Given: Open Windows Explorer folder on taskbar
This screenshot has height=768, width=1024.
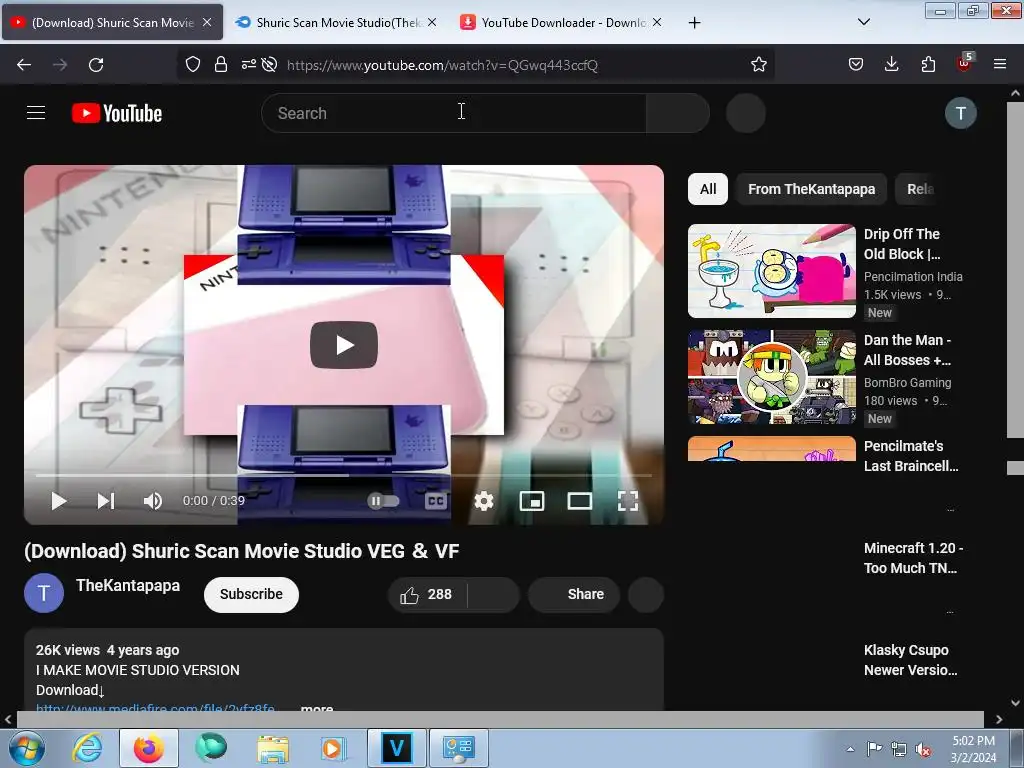Looking at the screenshot, I should point(273,748).
